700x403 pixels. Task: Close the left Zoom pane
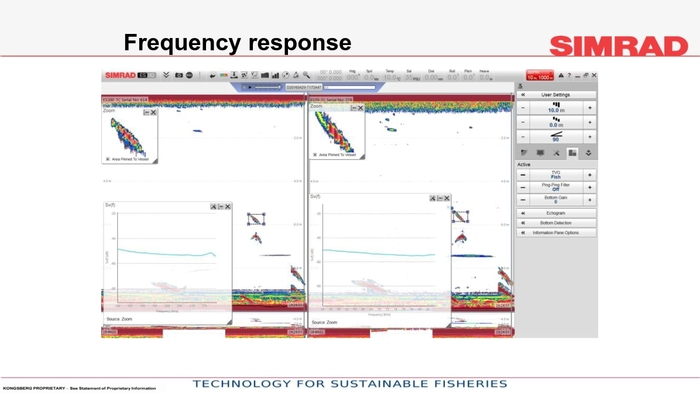coord(154,112)
